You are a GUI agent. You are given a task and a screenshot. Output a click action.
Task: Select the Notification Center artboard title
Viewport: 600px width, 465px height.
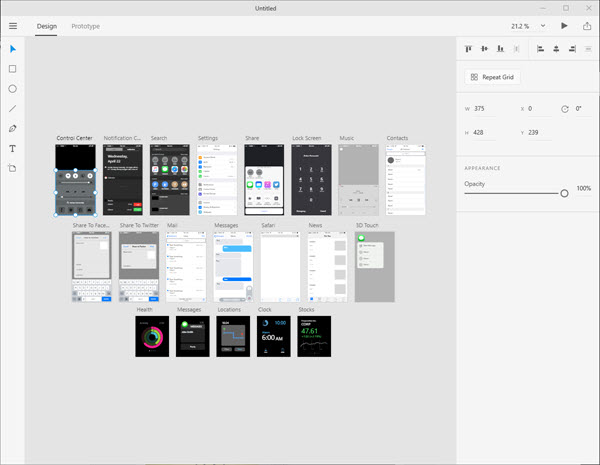pyautogui.click(x=122, y=138)
